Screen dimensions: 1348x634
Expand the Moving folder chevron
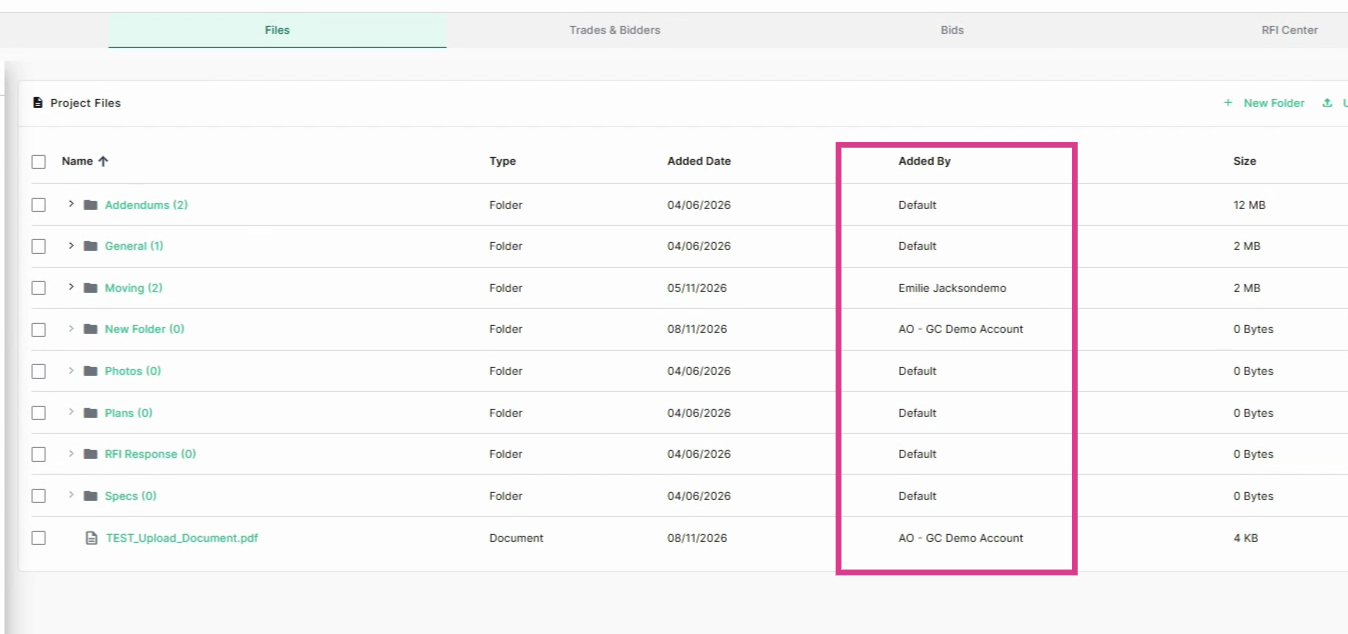71,287
